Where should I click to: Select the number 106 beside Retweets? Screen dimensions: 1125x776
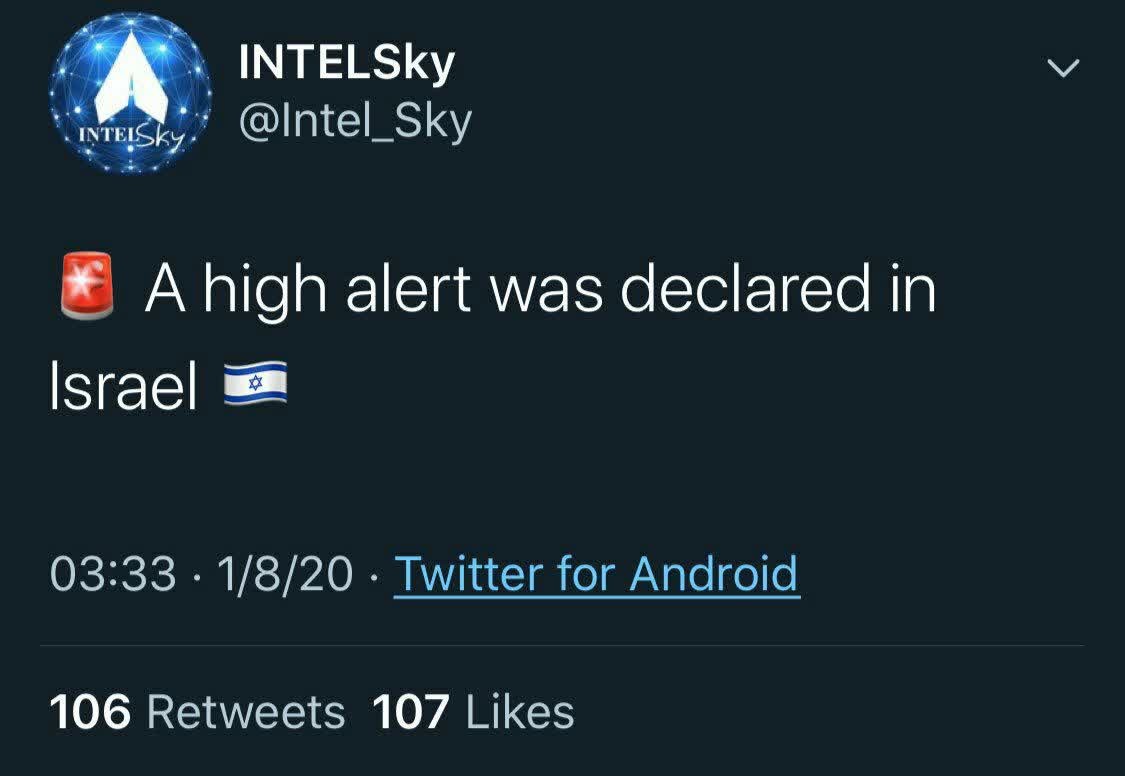90,712
